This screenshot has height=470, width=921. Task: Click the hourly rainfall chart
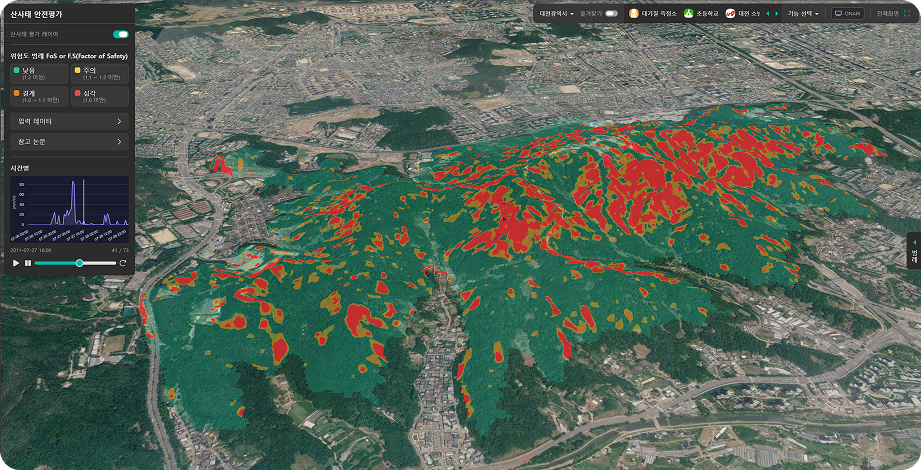click(x=69, y=209)
